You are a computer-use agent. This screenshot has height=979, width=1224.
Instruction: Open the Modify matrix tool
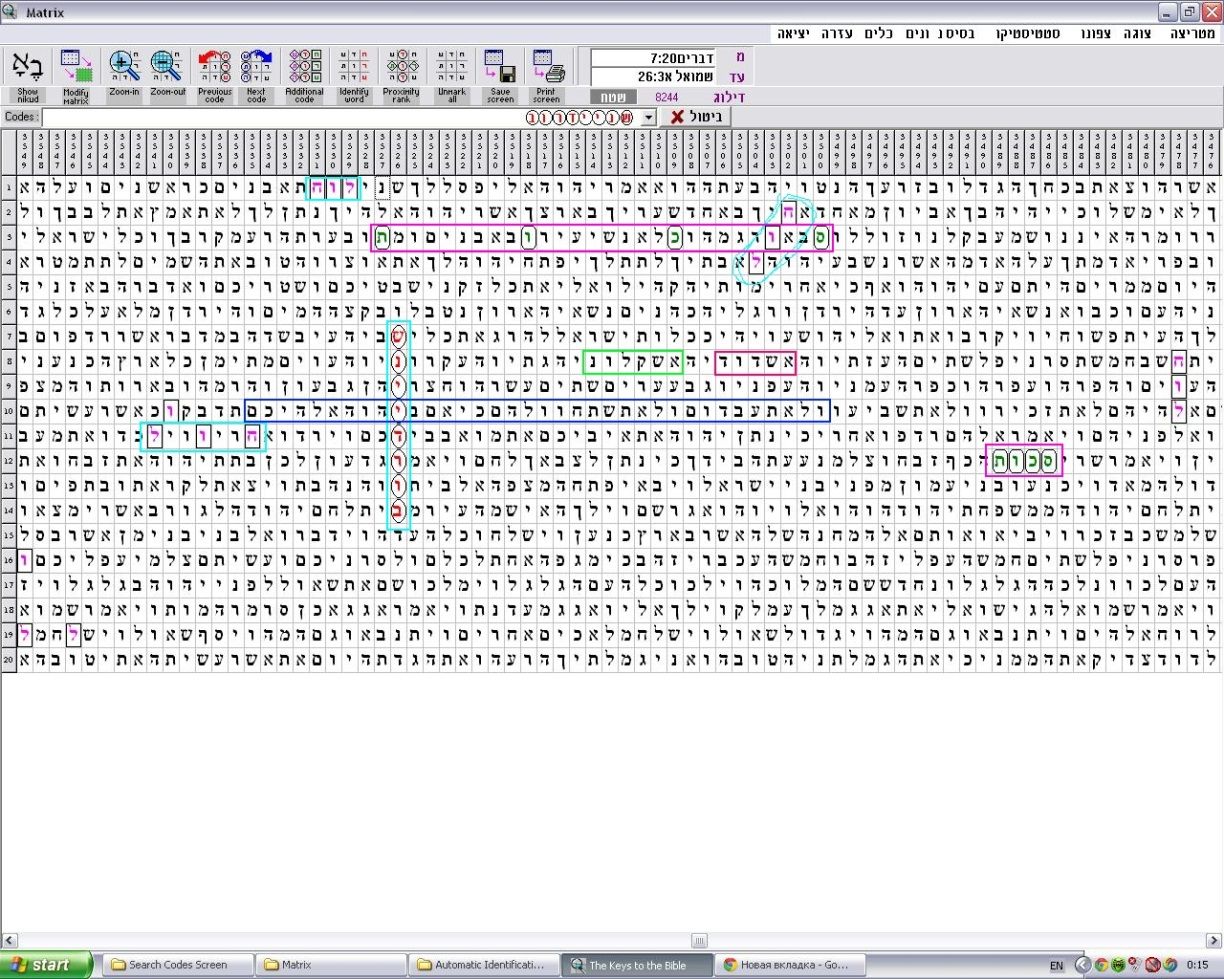pyautogui.click(x=76, y=67)
